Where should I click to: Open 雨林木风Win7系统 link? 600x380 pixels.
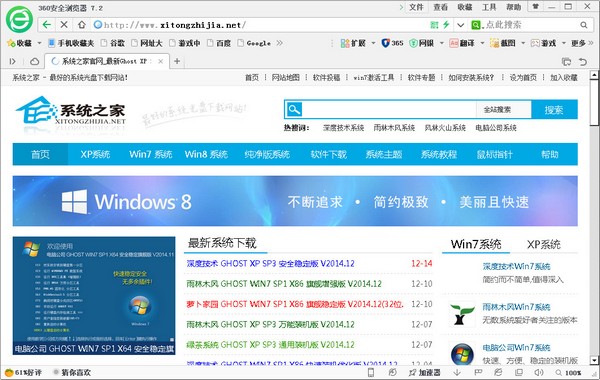516,307
